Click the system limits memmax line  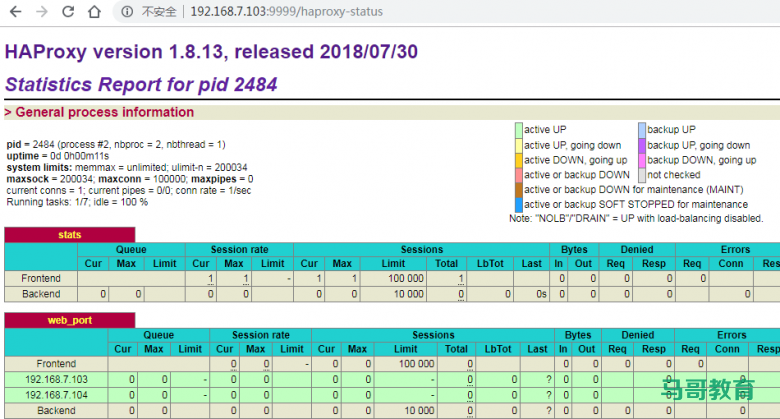[127, 167]
